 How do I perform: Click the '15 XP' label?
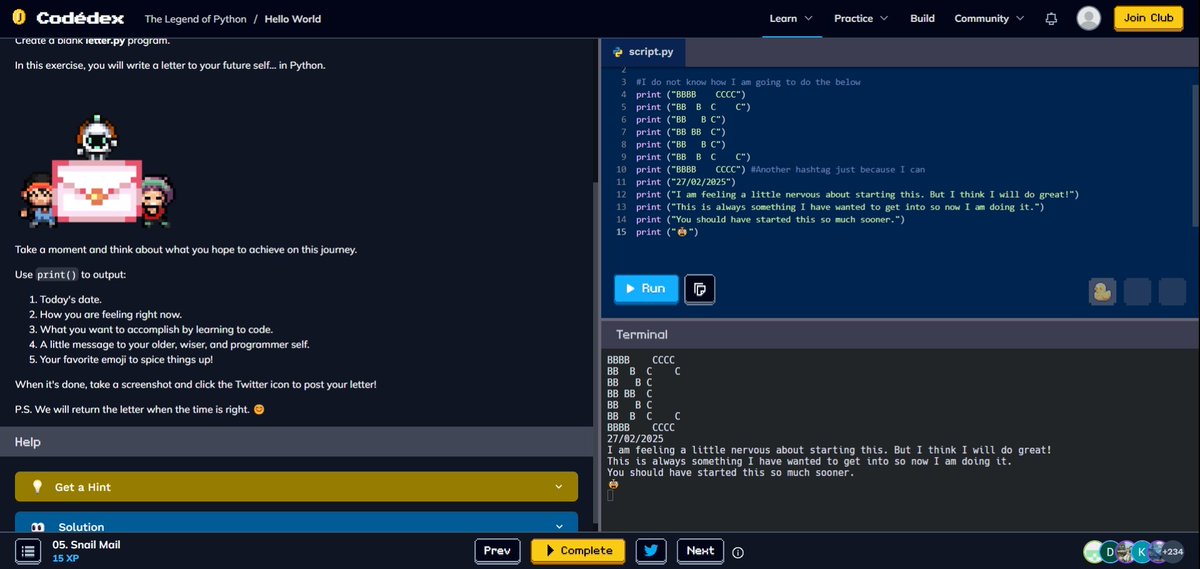[x=66, y=558]
